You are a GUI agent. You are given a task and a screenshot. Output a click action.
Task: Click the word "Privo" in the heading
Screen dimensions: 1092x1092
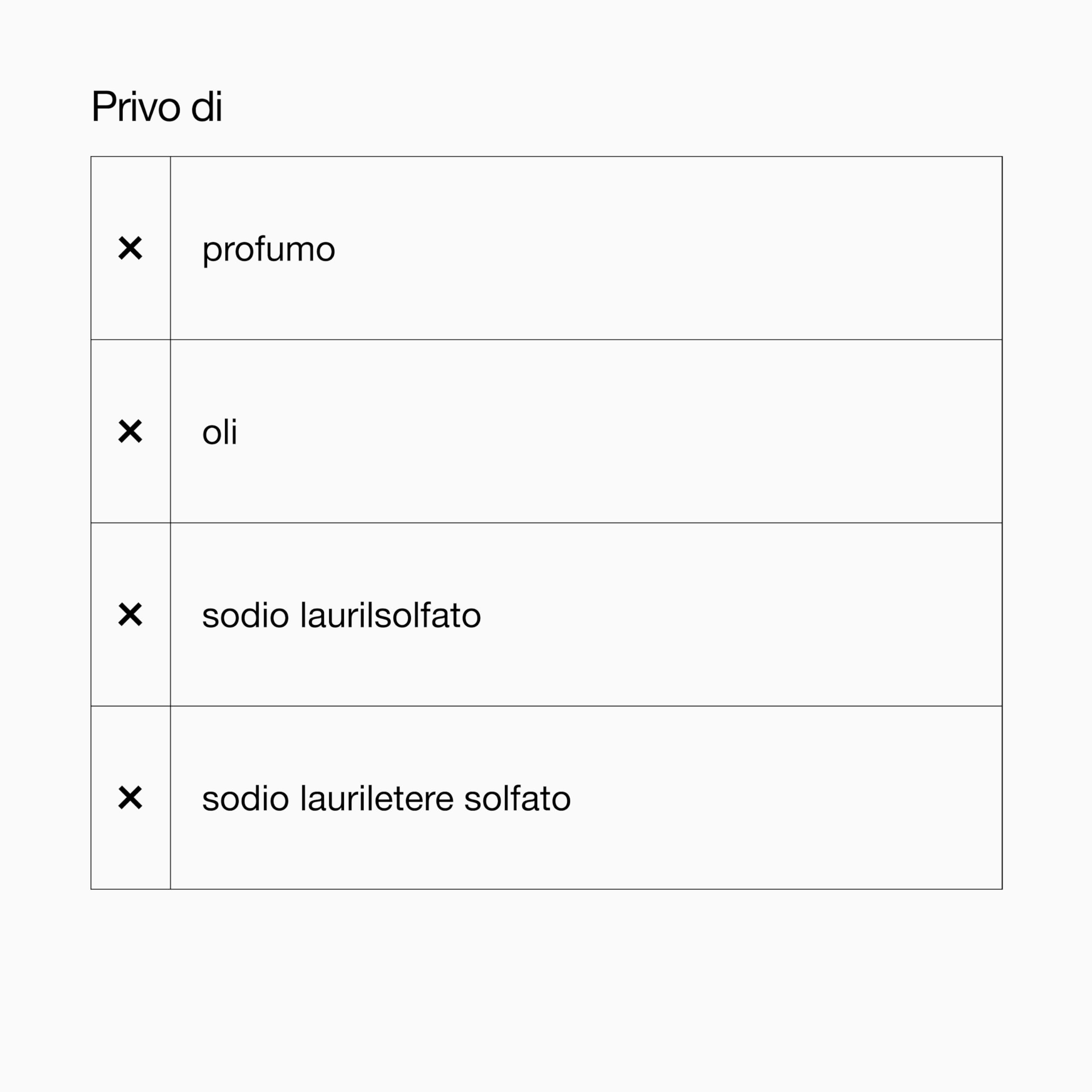tap(136, 106)
